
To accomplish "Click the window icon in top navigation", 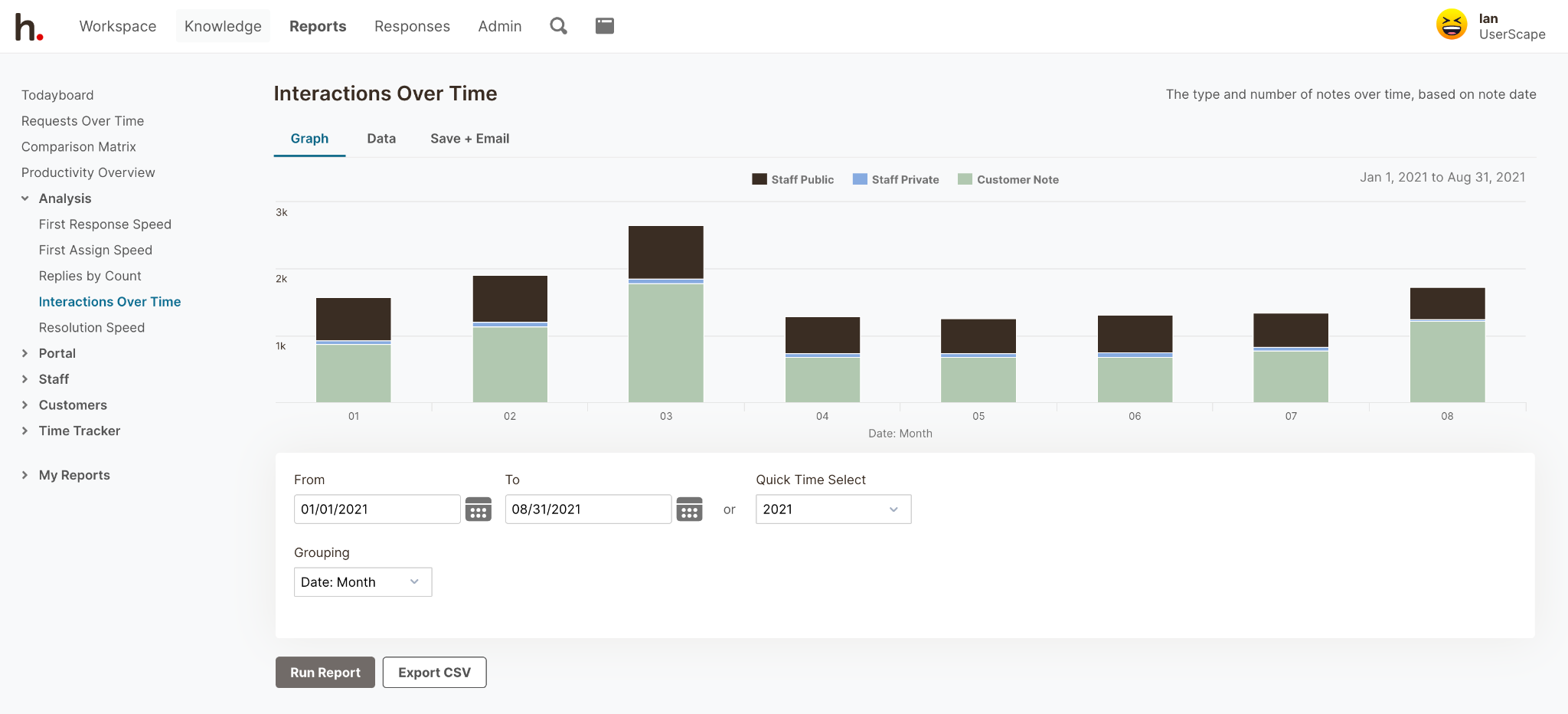I will (x=605, y=26).
